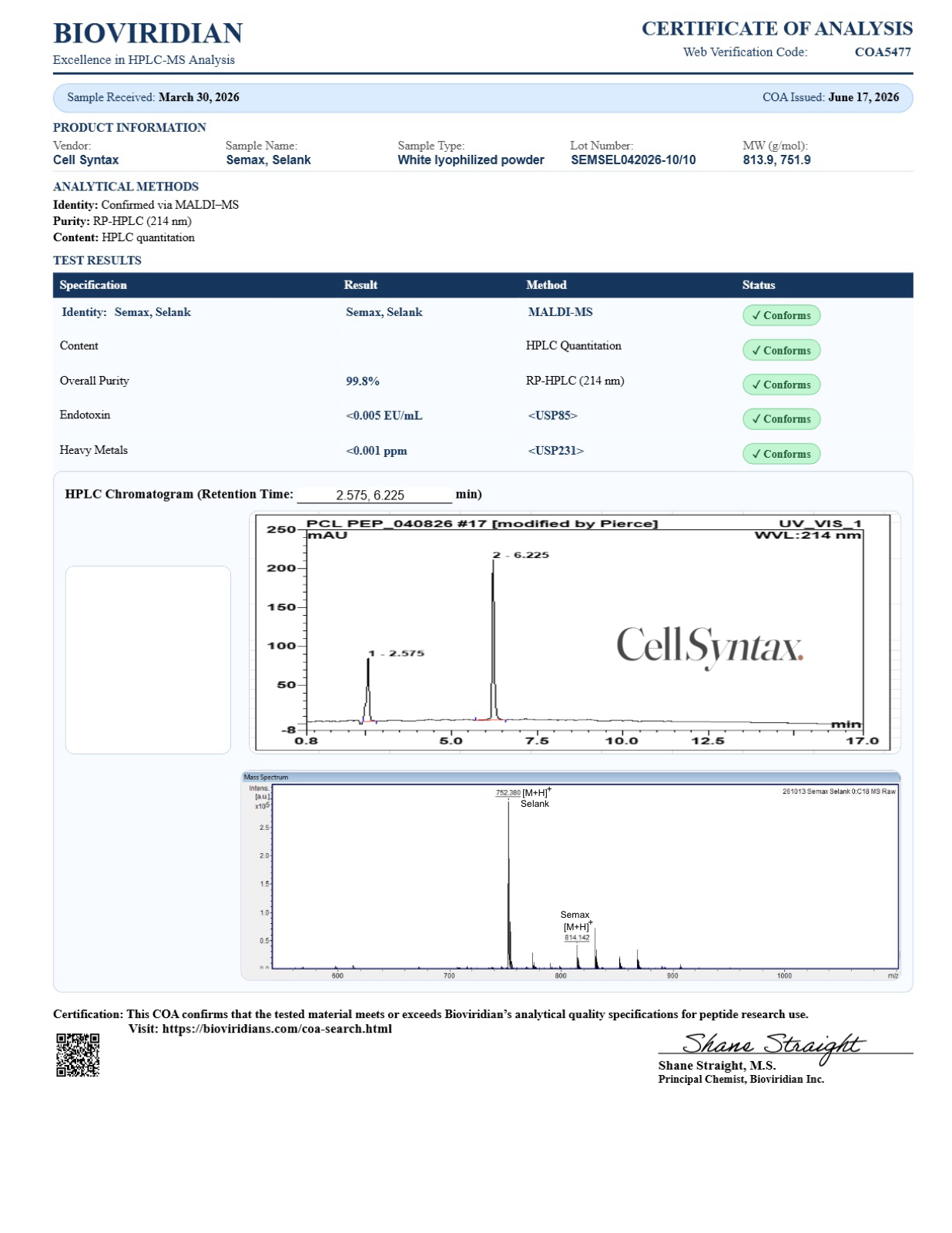Click the RP-HPLC (214 nm) method cell
952x1233 pixels.
(575, 381)
